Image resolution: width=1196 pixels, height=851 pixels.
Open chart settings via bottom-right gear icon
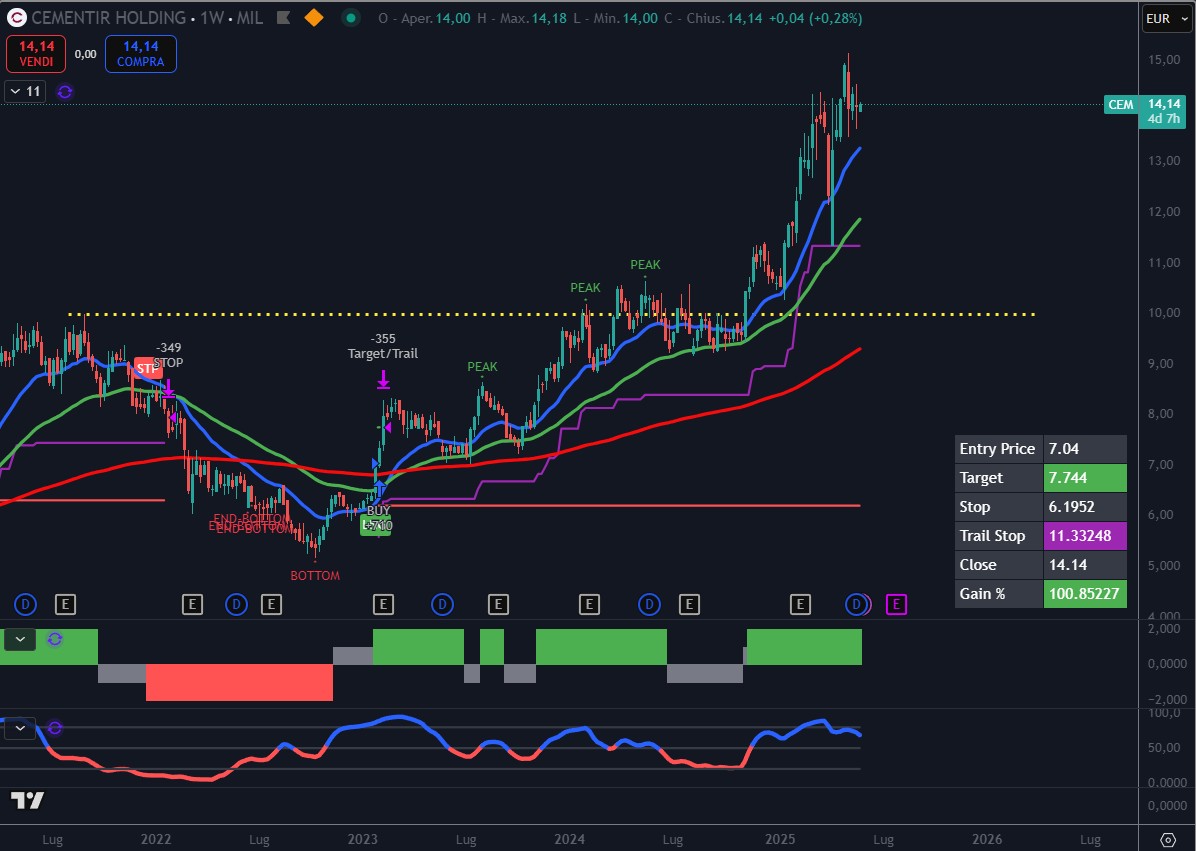pyautogui.click(x=1167, y=838)
